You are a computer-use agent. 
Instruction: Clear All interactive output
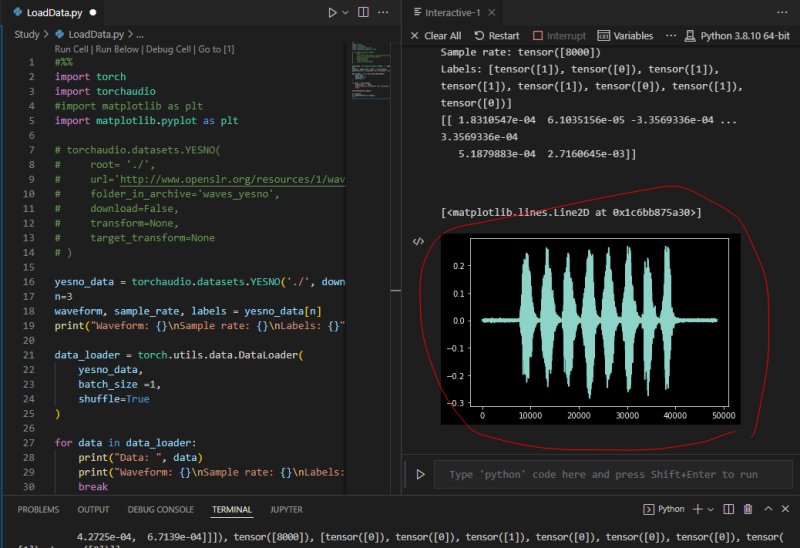click(436, 36)
